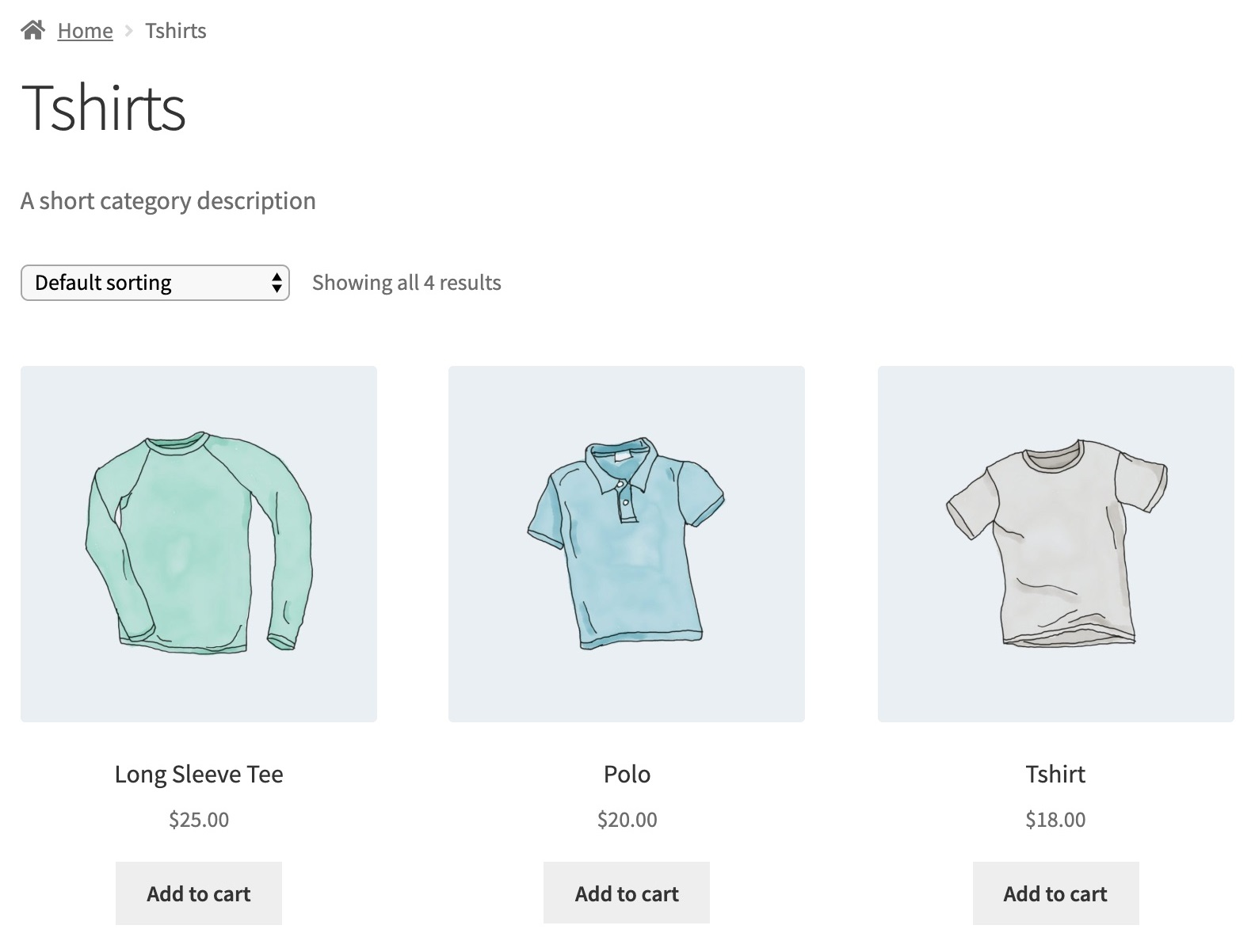The height and width of the screenshot is (952, 1255).
Task: Open the blue Polo shirt image
Action: (627, 544)
